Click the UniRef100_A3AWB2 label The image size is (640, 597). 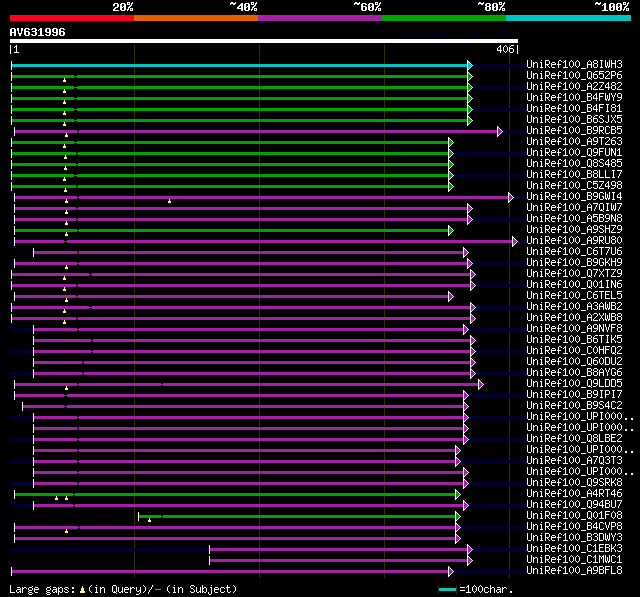574,307
